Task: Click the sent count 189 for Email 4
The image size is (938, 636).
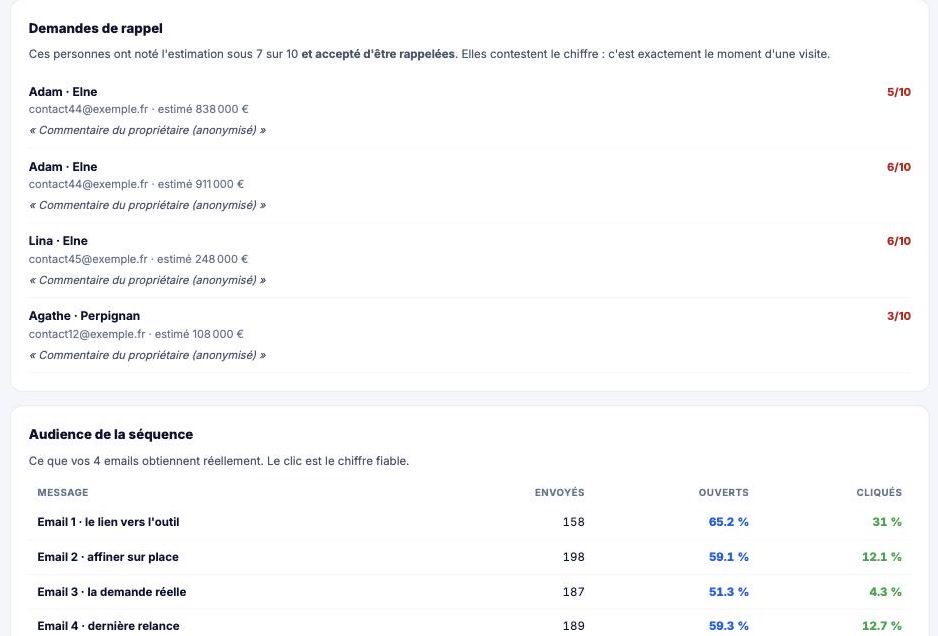Action: pyautogui.click(x=573, y=626)
